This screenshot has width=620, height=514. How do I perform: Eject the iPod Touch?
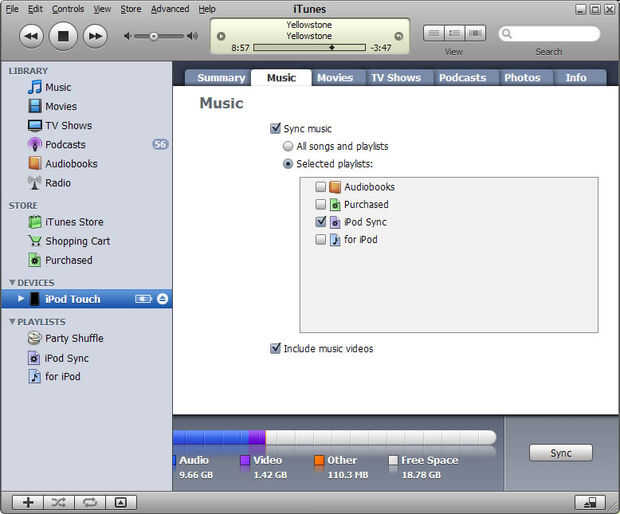click(163, 299)
